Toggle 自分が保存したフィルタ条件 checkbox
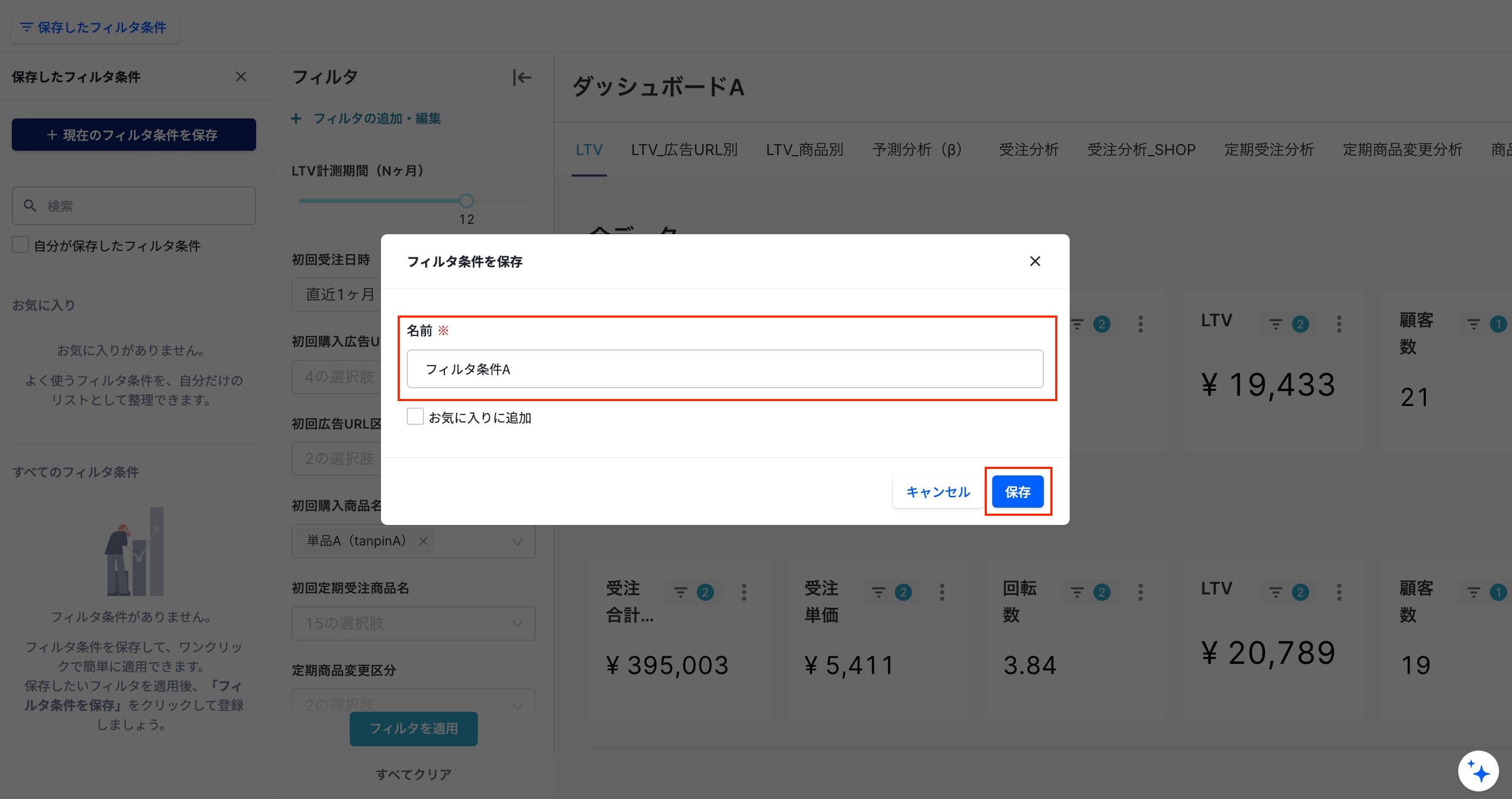 click(20, 245)
